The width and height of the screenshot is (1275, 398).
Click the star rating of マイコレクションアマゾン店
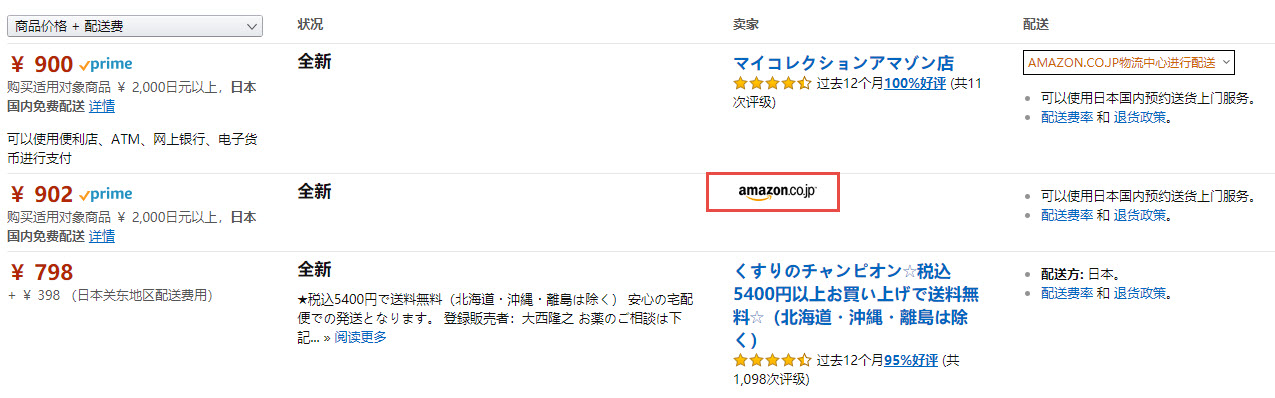tap(772, 83)
